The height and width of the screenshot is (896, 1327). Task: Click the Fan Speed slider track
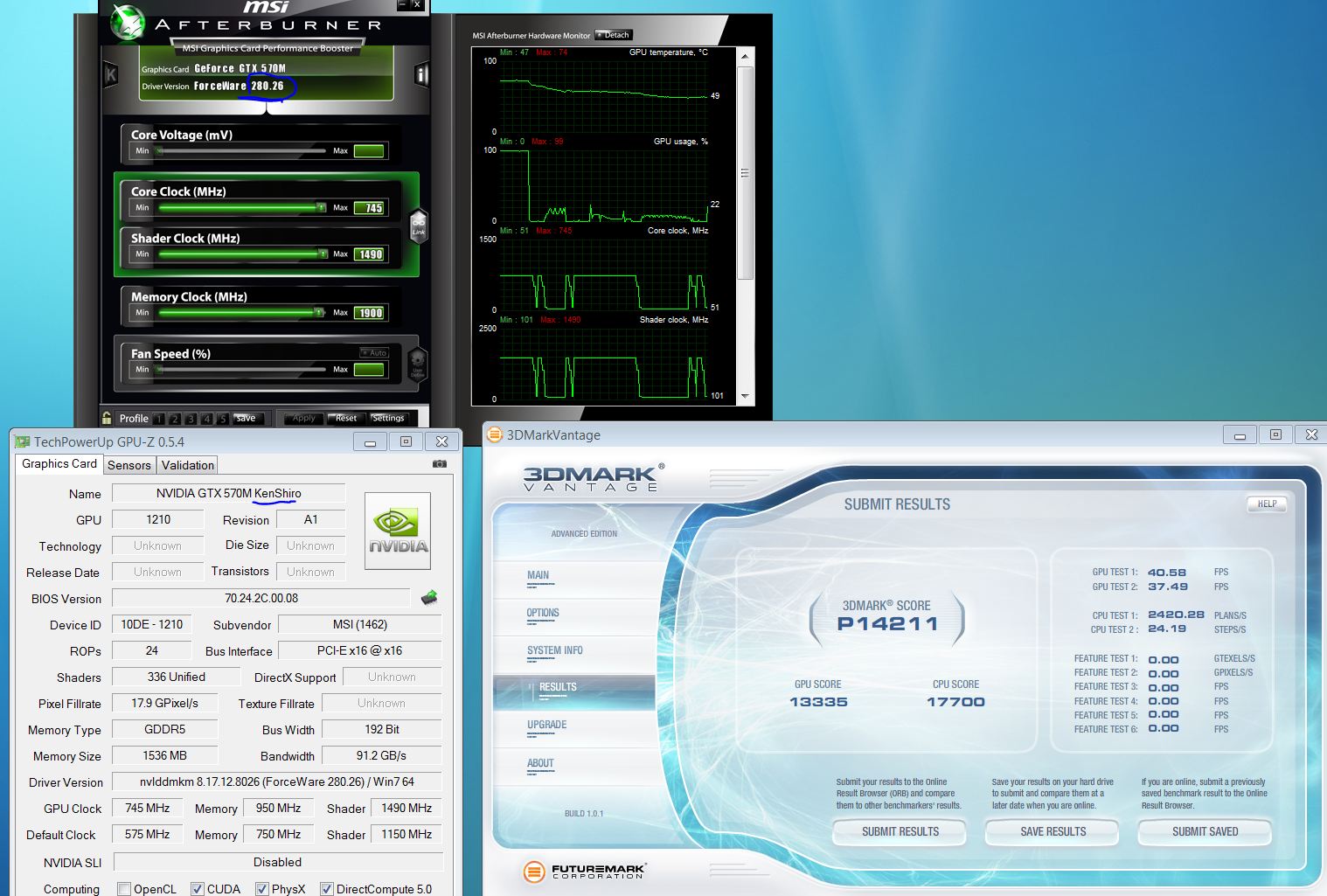pos(240,369)
